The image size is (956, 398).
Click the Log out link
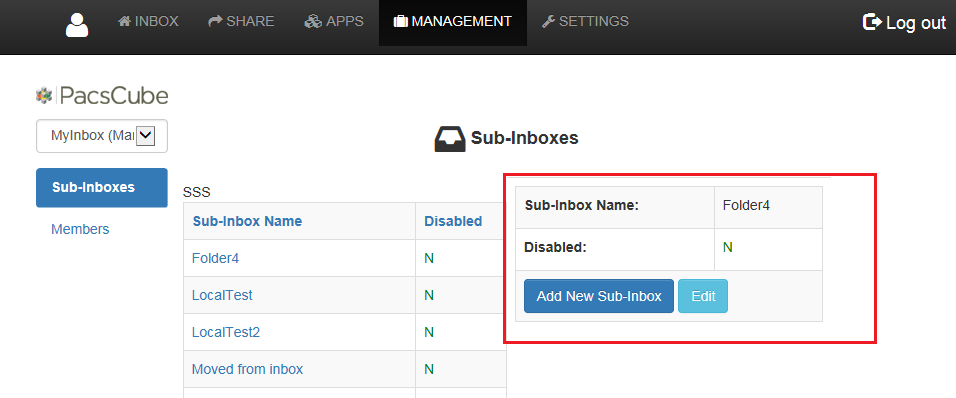coord(904,23)
